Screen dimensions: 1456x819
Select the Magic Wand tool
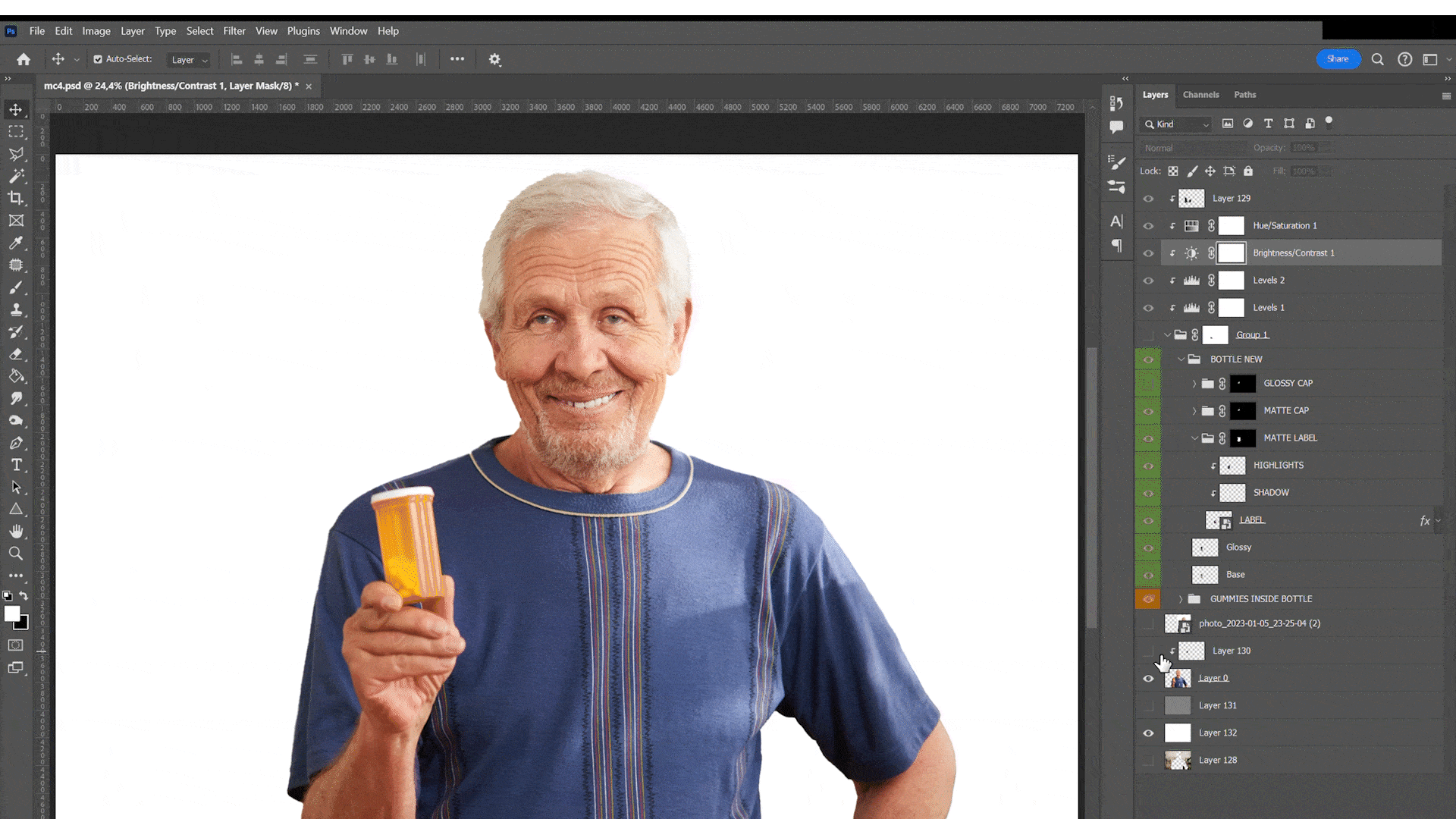pyautogui.click(x=16, y=176)
